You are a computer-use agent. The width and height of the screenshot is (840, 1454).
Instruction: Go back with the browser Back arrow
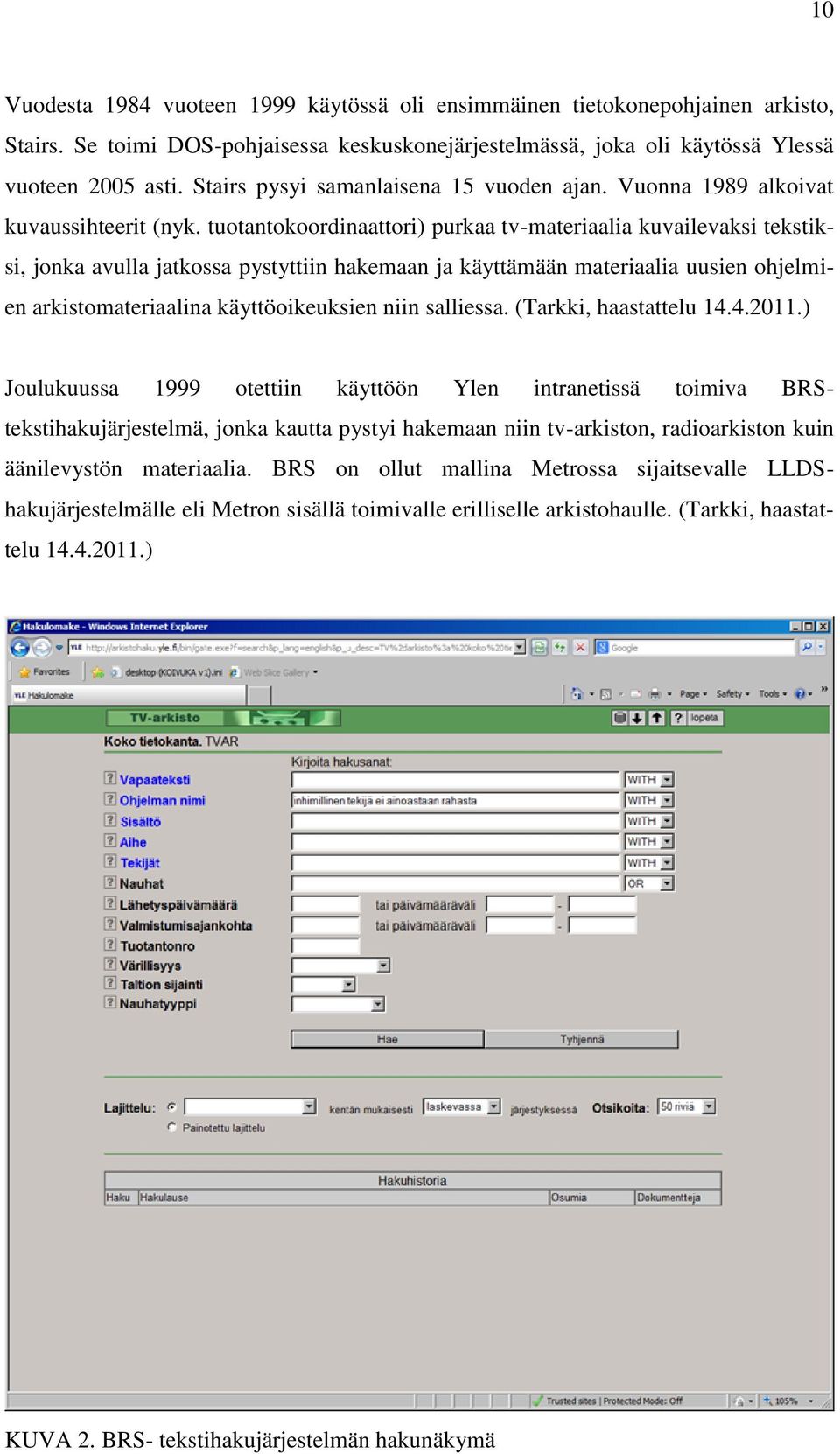(x=19, y=648)
